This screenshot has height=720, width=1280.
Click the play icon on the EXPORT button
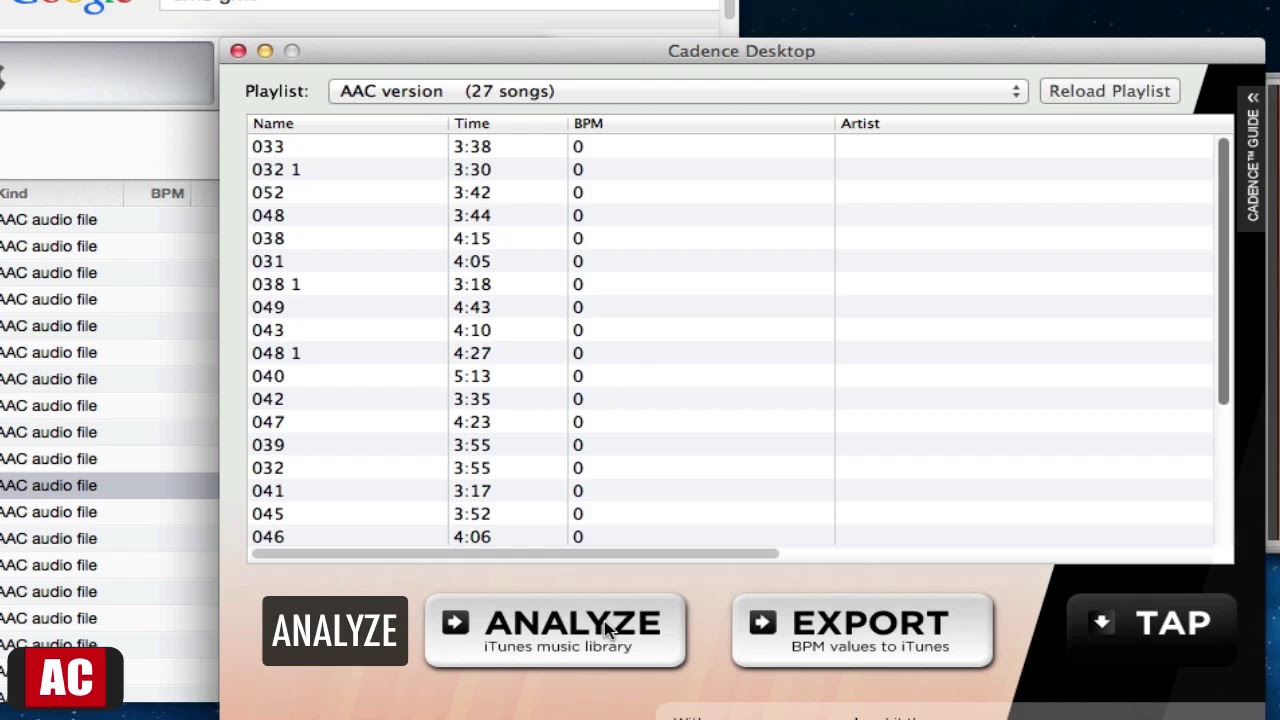762,623
